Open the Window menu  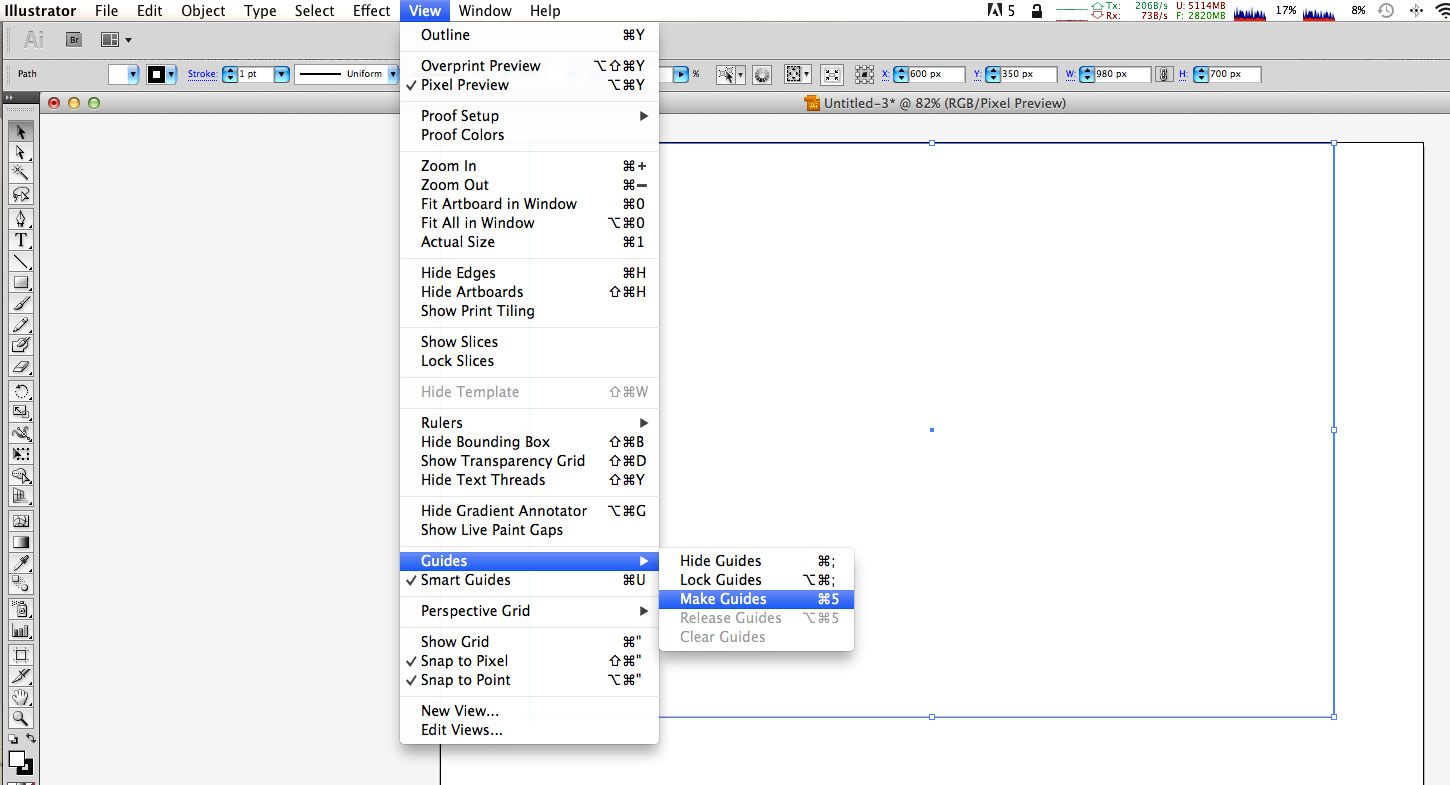484,11
